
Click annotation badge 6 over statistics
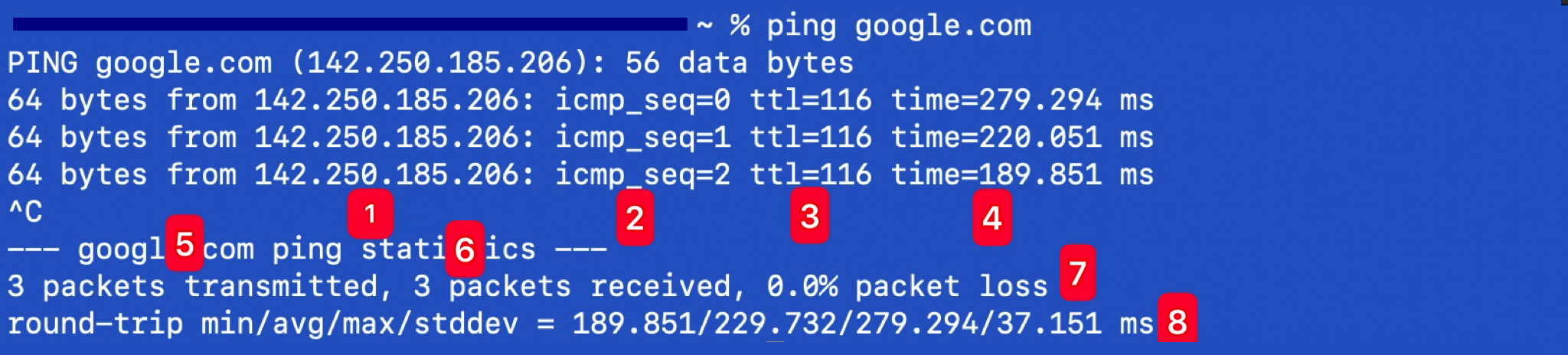tap(465, 249)
